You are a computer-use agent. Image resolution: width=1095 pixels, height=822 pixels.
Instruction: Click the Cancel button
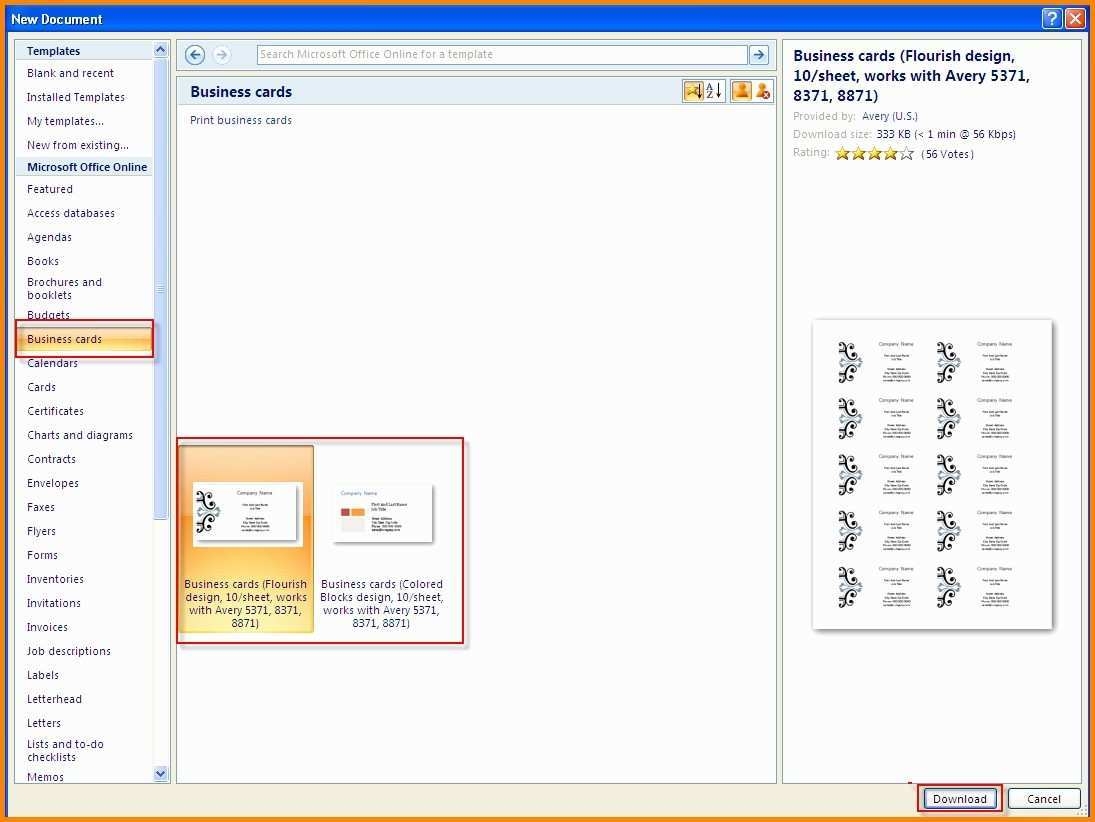coord(1043,798)
